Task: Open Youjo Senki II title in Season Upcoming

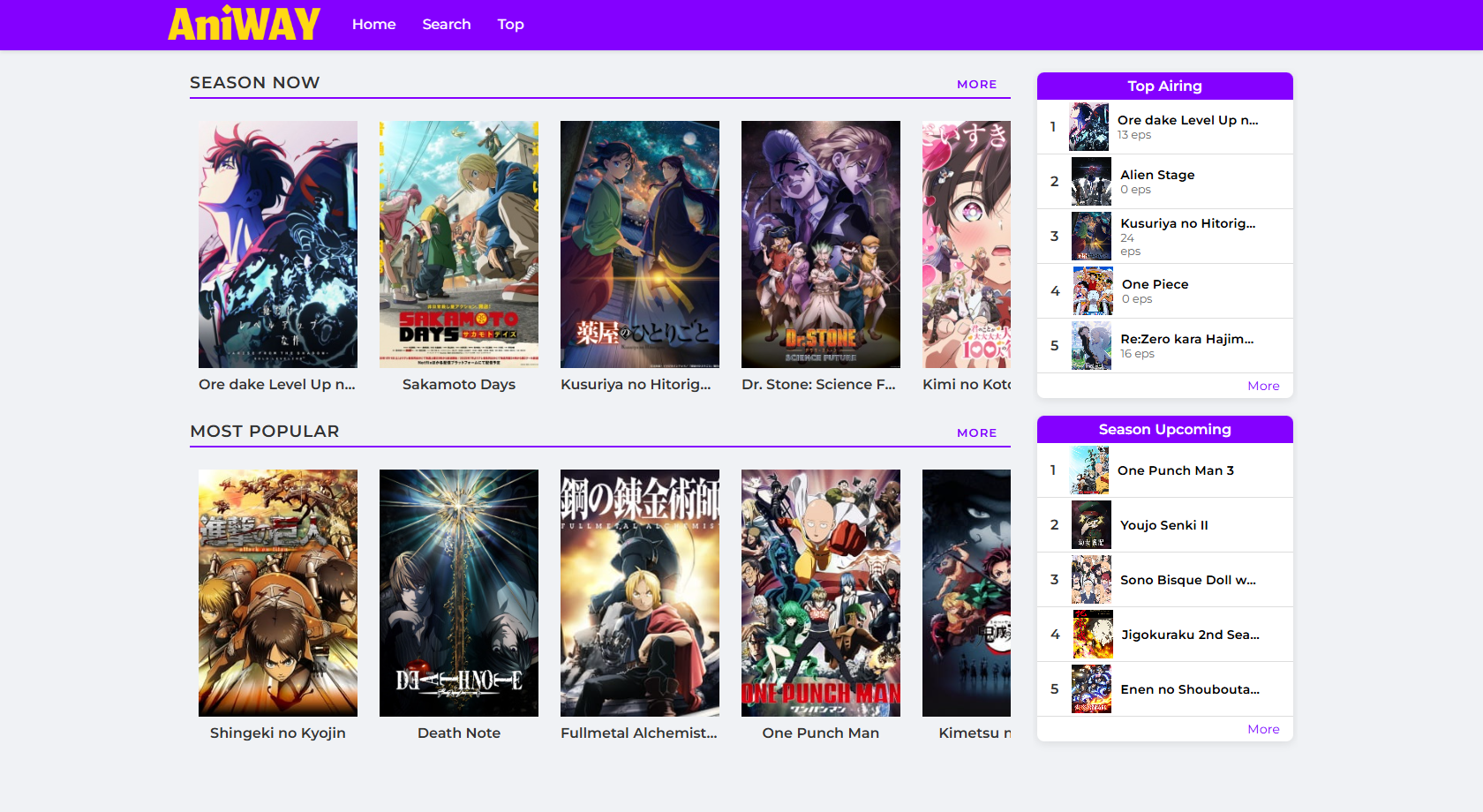Action: (x=1164, y=525)
